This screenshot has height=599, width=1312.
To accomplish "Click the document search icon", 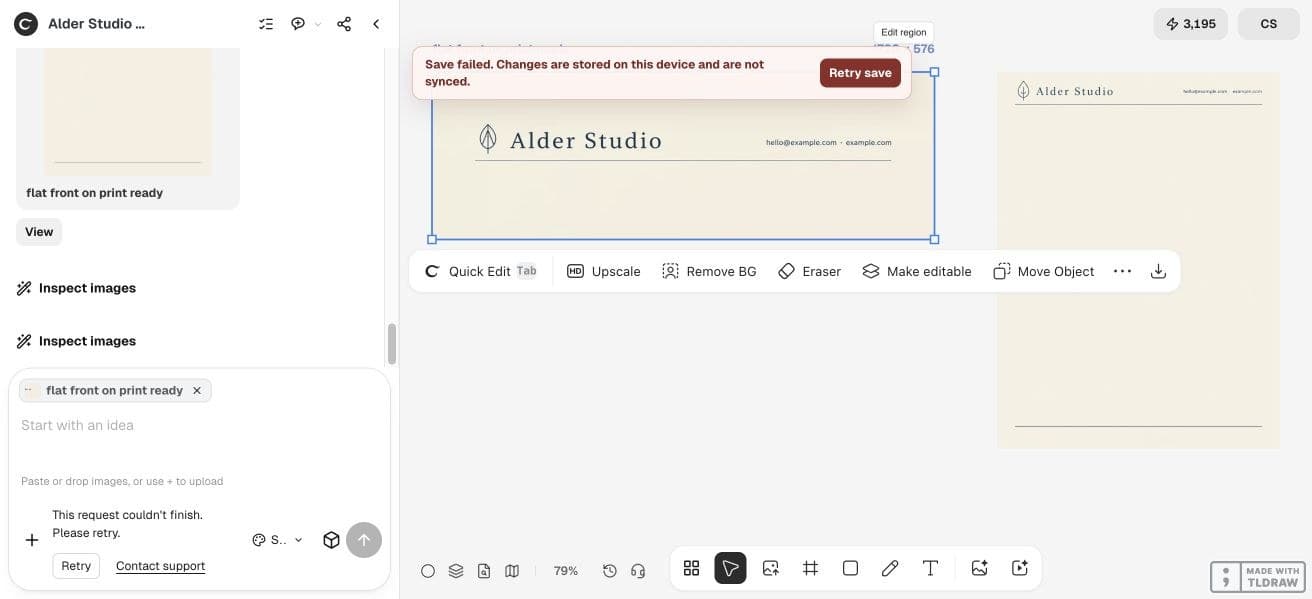I will pyautogui.click(x=484, y=571).
